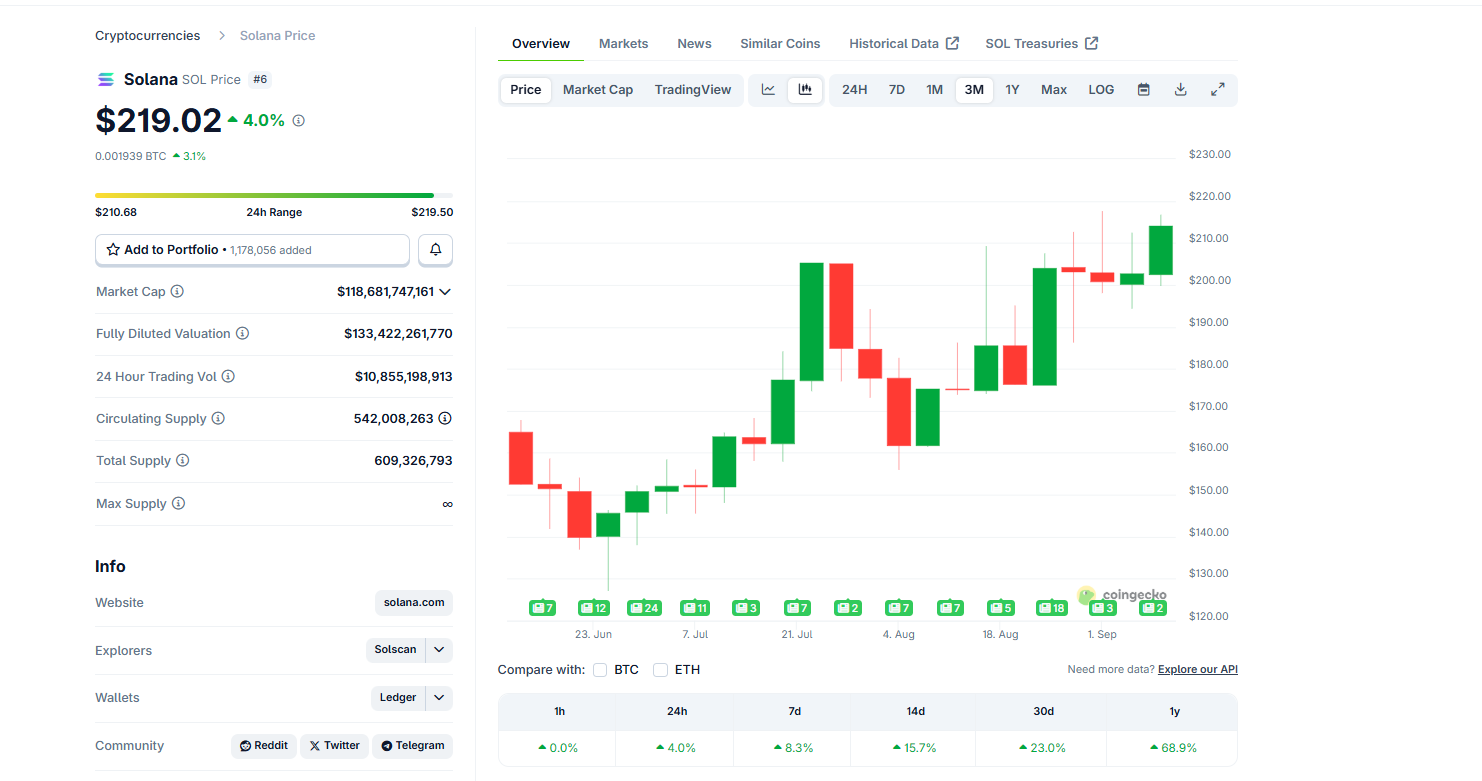Screen dimensions: 1482x781
Task: Expand the Market Cap value chevron
Action: (445, 292)
